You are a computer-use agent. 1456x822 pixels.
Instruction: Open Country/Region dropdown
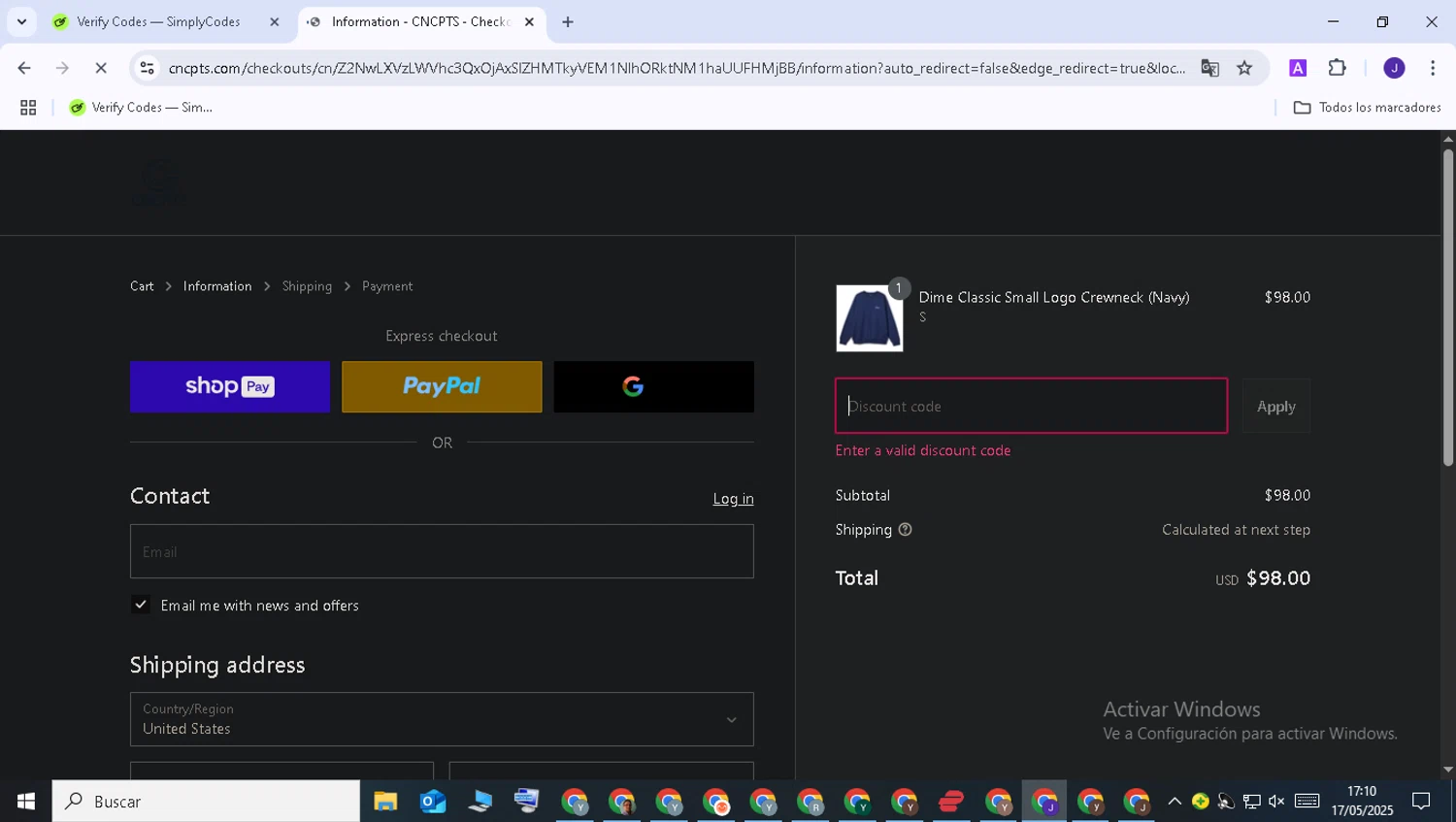tap(442, 719)
